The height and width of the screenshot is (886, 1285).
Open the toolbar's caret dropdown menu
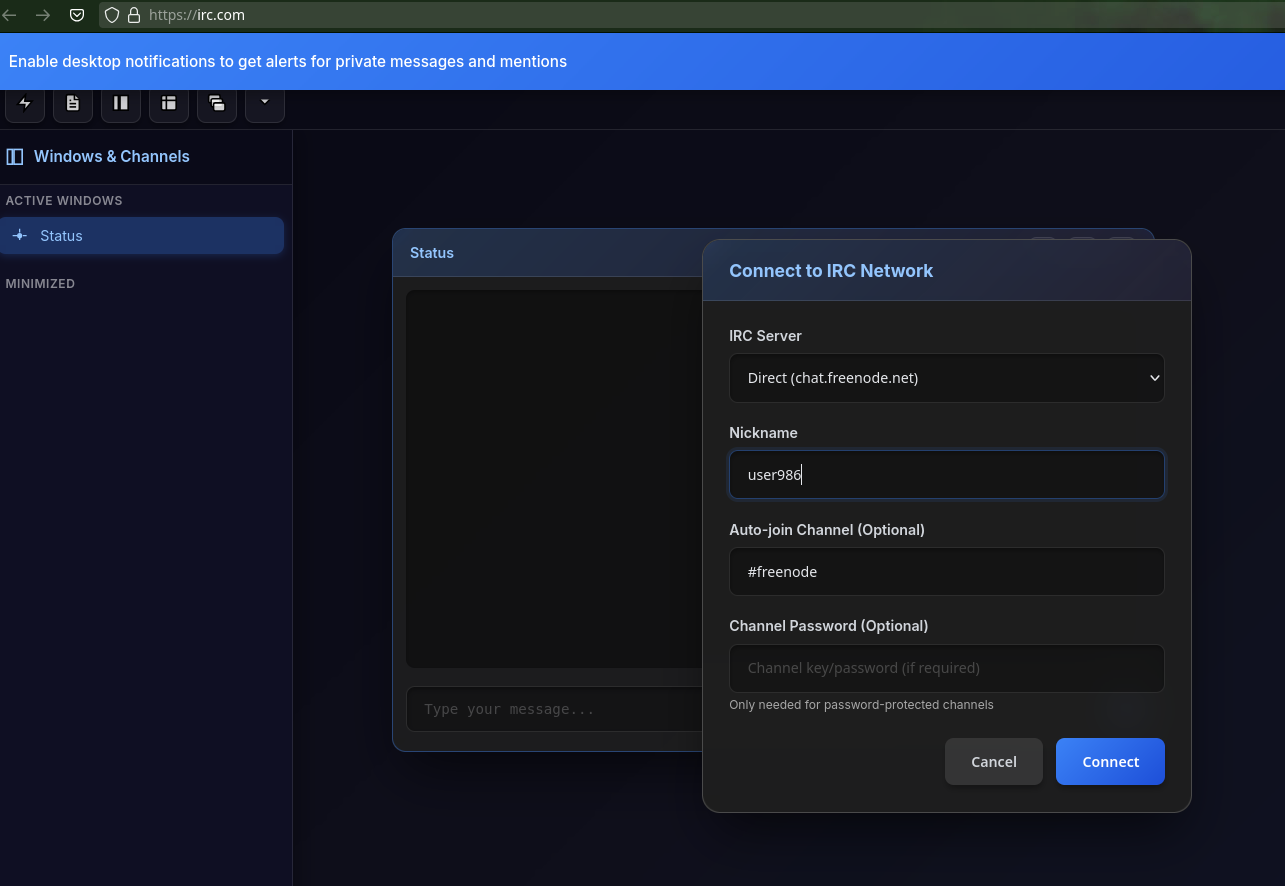tap(265, 102)
